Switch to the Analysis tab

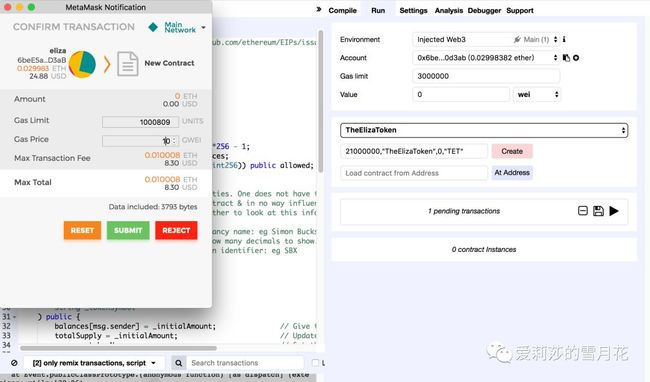pyautogui.click(x=449, y=10)
